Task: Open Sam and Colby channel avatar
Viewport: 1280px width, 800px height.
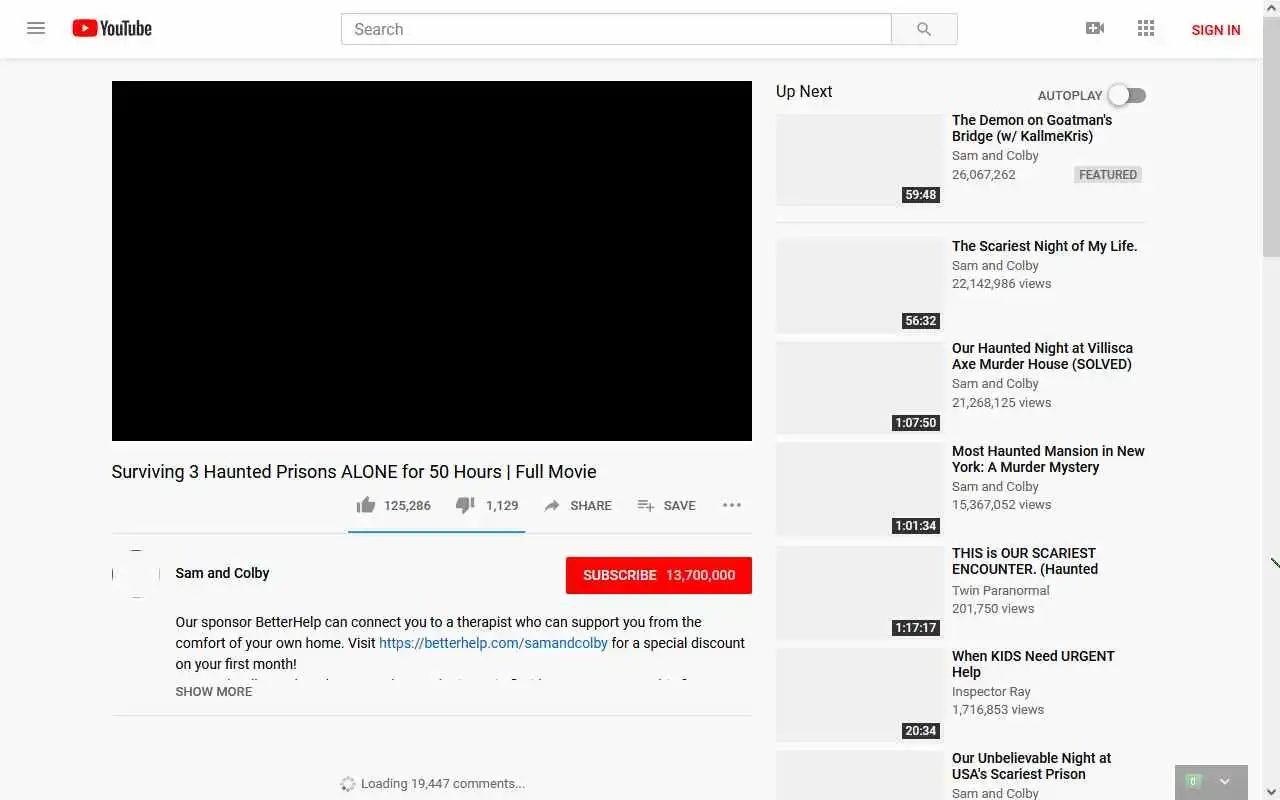Action: (136, 574)
